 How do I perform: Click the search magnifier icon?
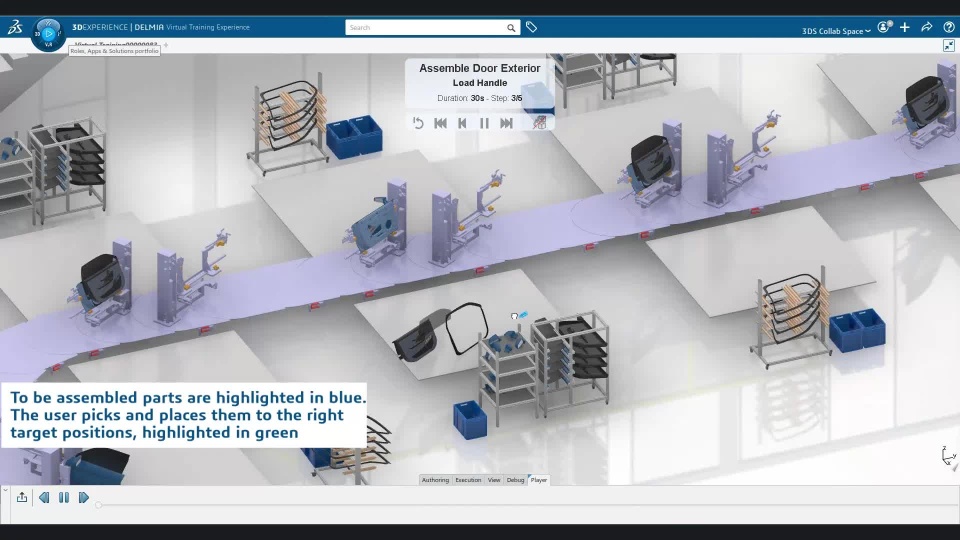(x=511, y=28)
